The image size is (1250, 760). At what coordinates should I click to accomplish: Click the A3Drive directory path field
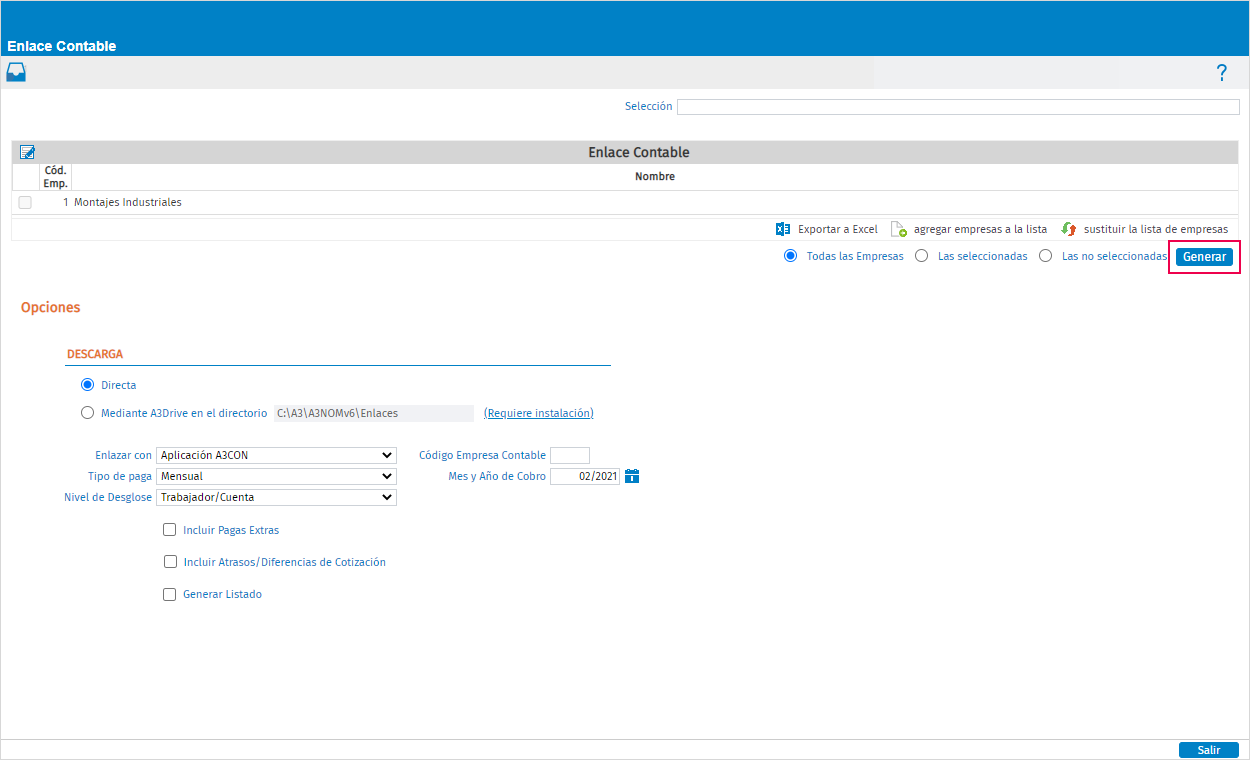[374, 413]
